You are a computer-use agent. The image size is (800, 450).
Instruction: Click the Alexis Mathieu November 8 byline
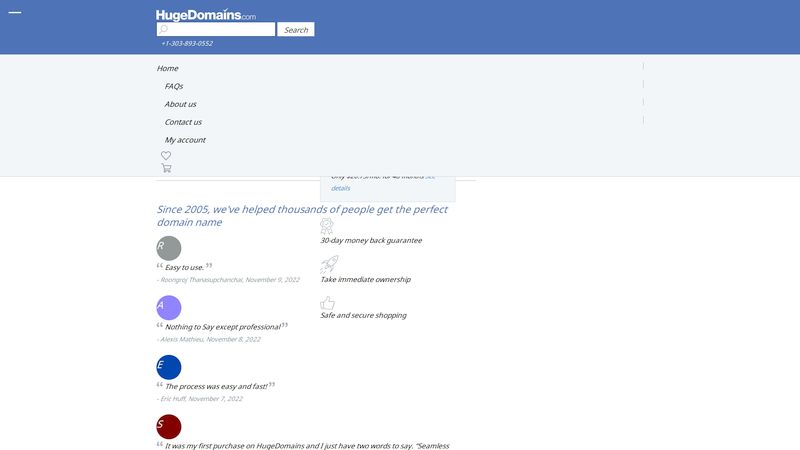coord(209,339)
